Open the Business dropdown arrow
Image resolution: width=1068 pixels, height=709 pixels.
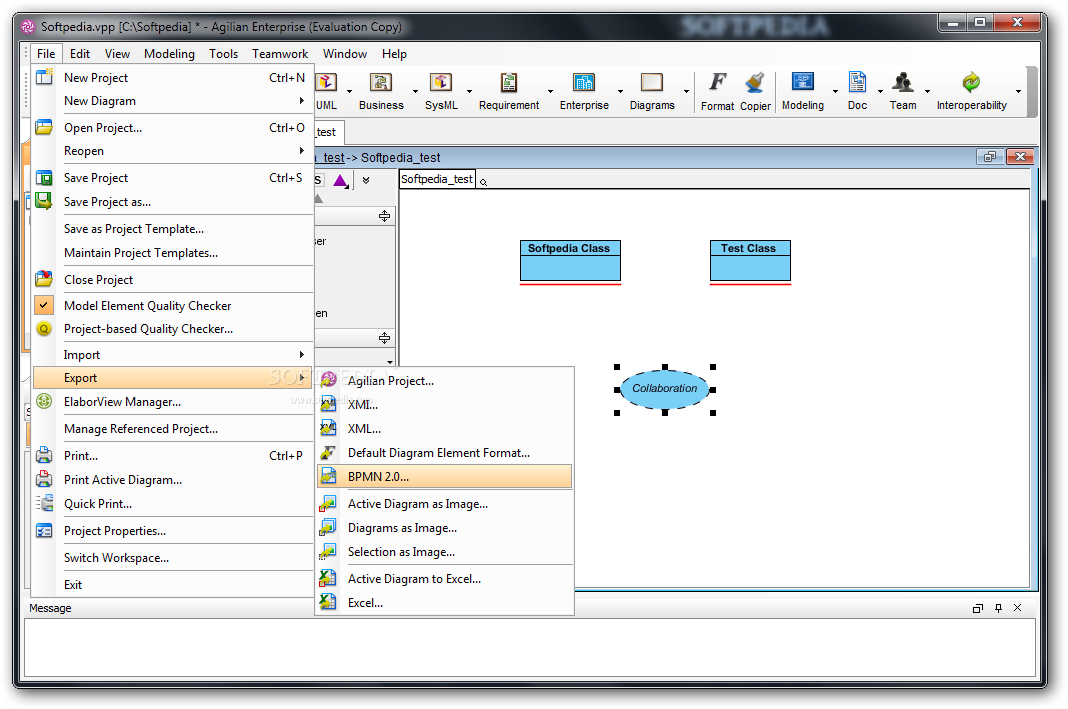[x=415, y=91]
